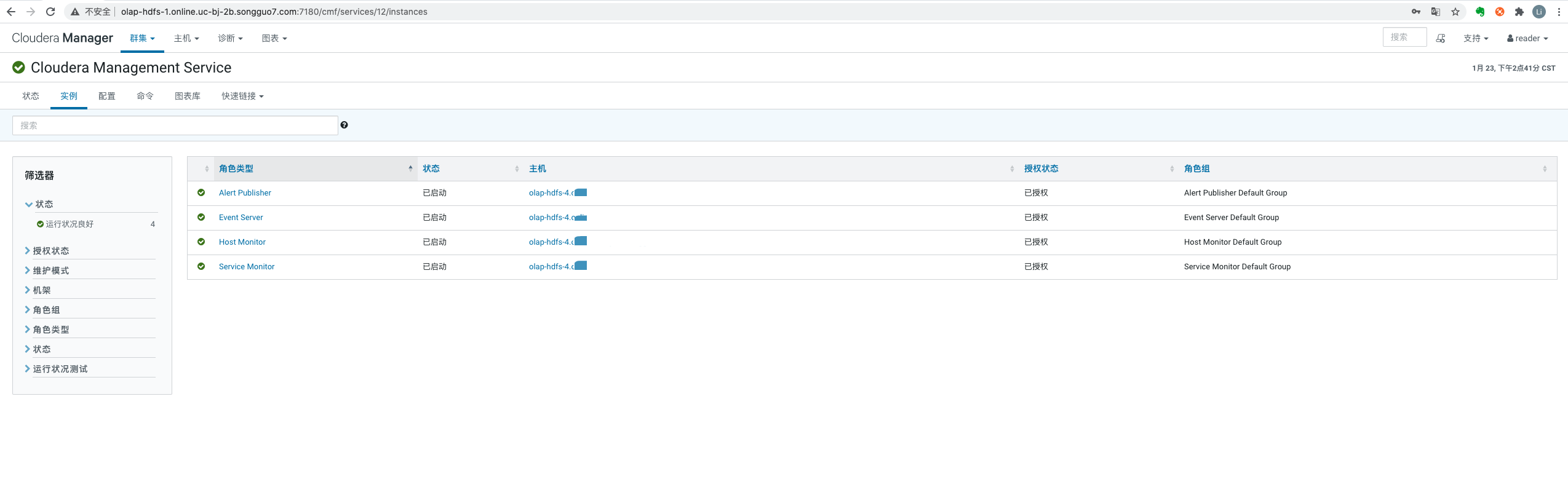
Task: Select 实例 instances tab
Action: pyautogui.click(x=69, y=96)
